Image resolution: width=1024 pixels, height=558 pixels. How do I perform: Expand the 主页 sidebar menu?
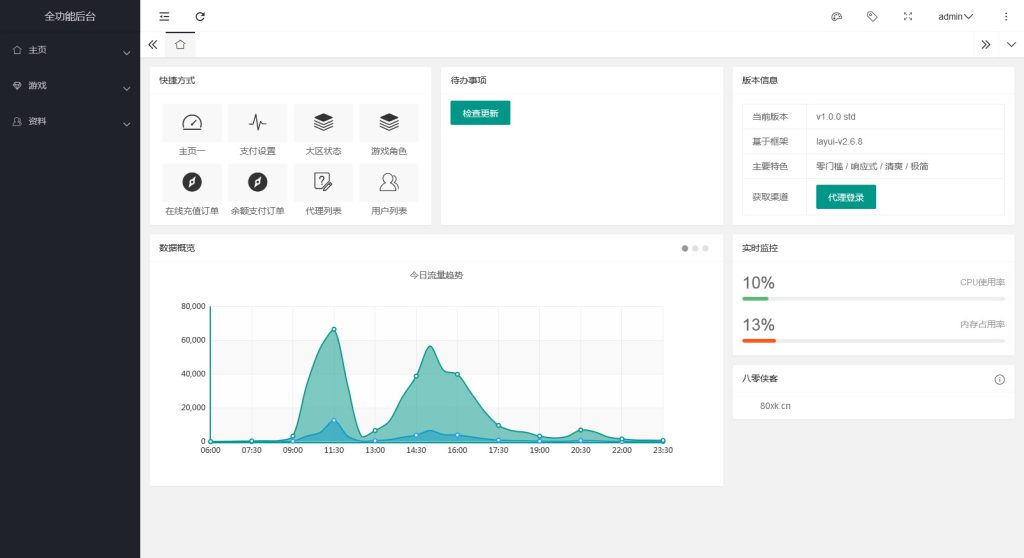69,50
